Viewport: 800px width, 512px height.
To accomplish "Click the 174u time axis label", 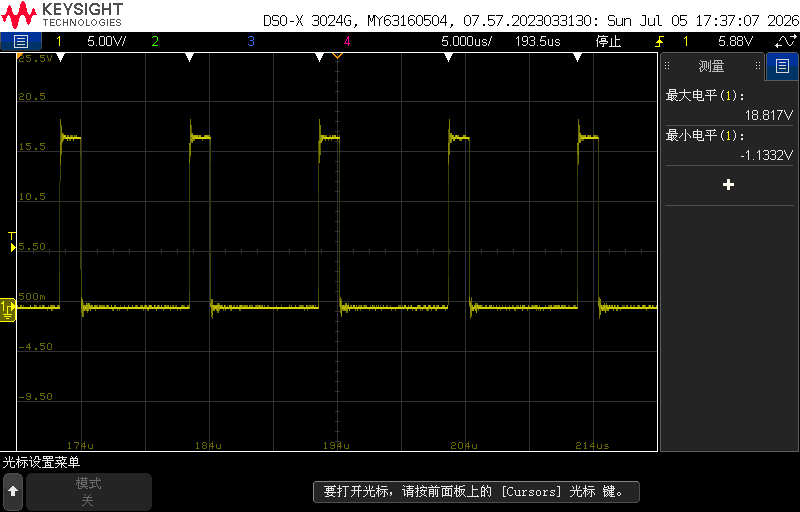I will 80,445.
